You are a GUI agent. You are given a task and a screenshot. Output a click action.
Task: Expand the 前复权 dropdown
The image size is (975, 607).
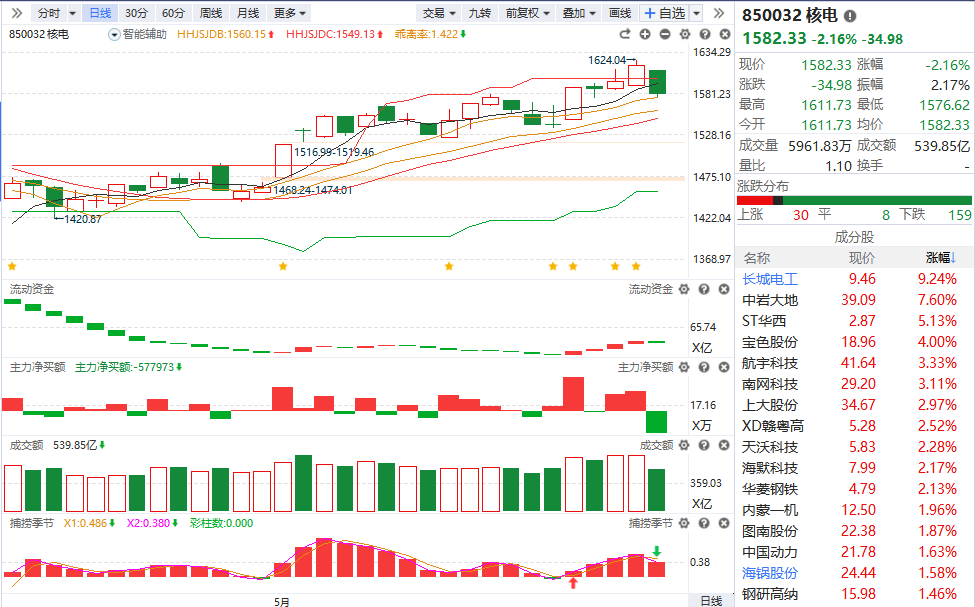pyautogui.click(x=527, y=13)
